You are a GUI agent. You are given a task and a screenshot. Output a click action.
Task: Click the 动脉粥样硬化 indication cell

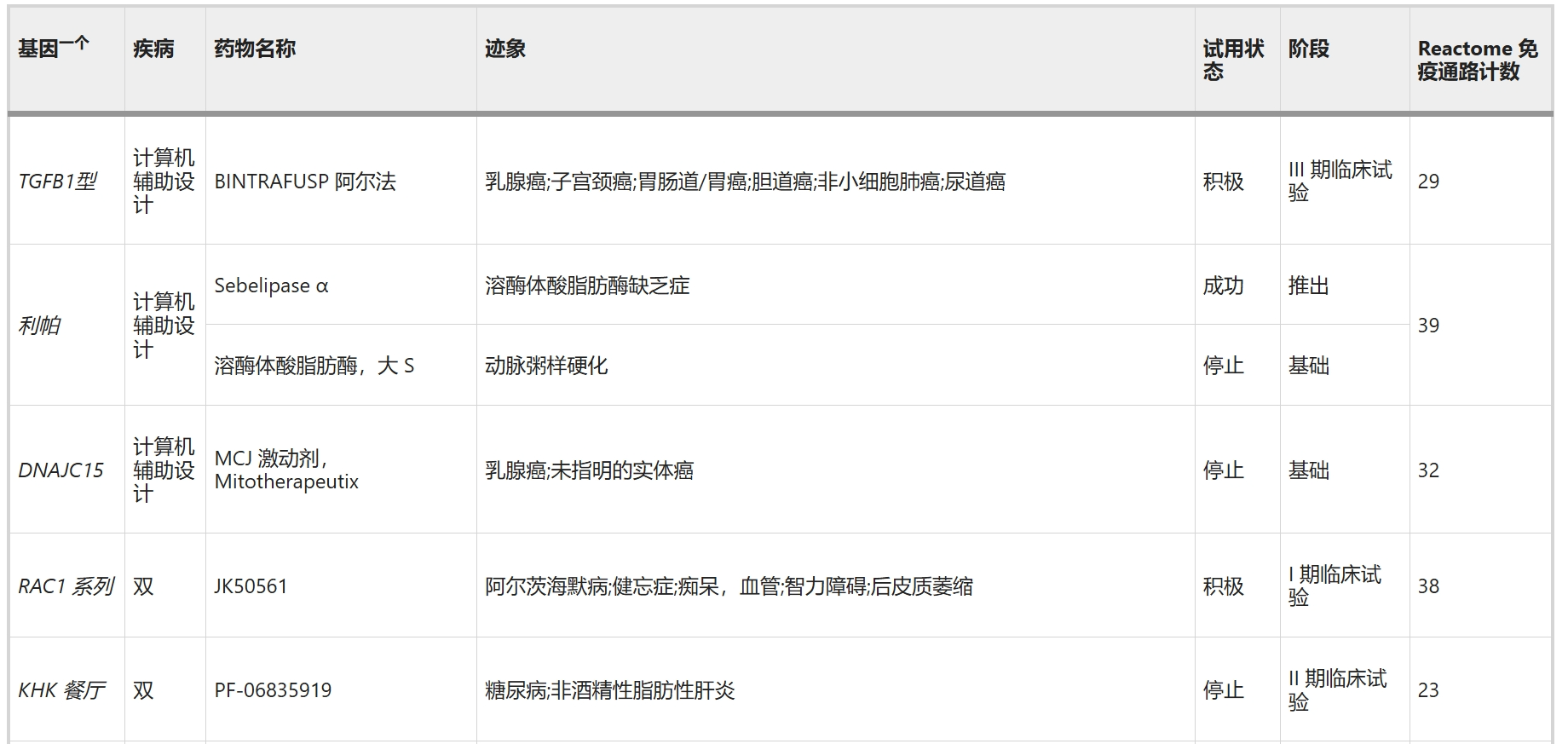(546, 366)
